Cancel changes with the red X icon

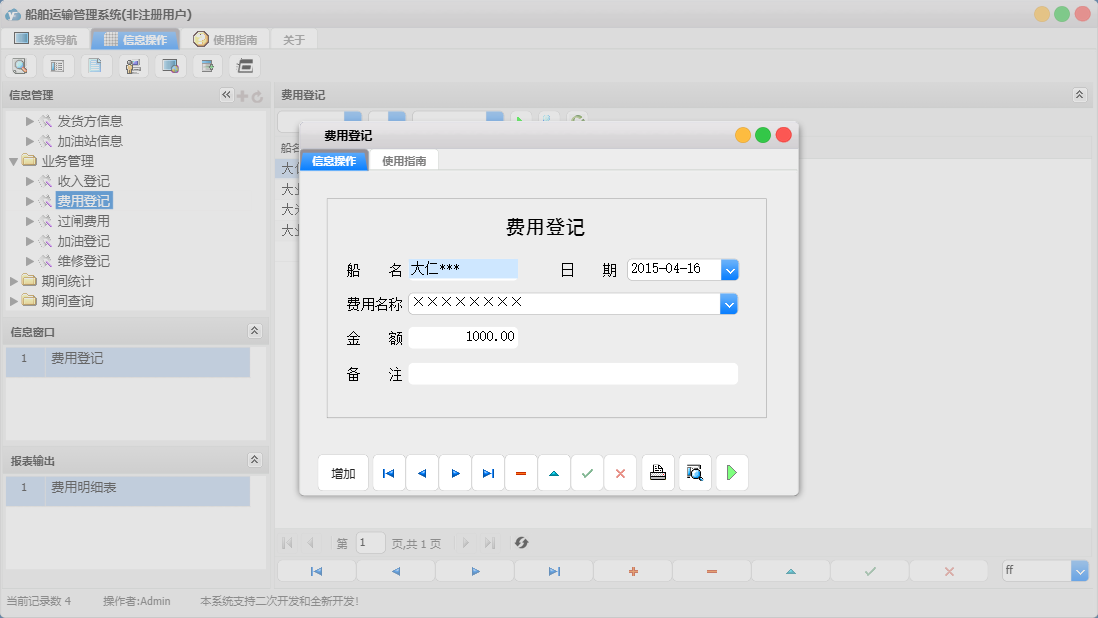click(620, 472)
